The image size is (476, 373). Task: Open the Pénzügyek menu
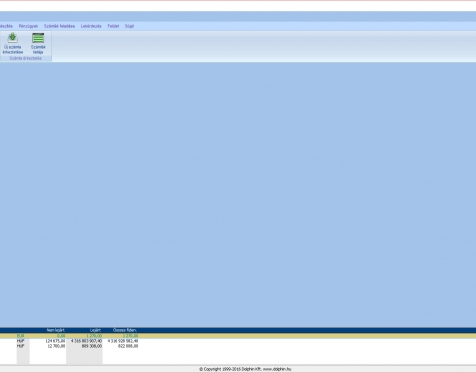click(x=28, y=26)
